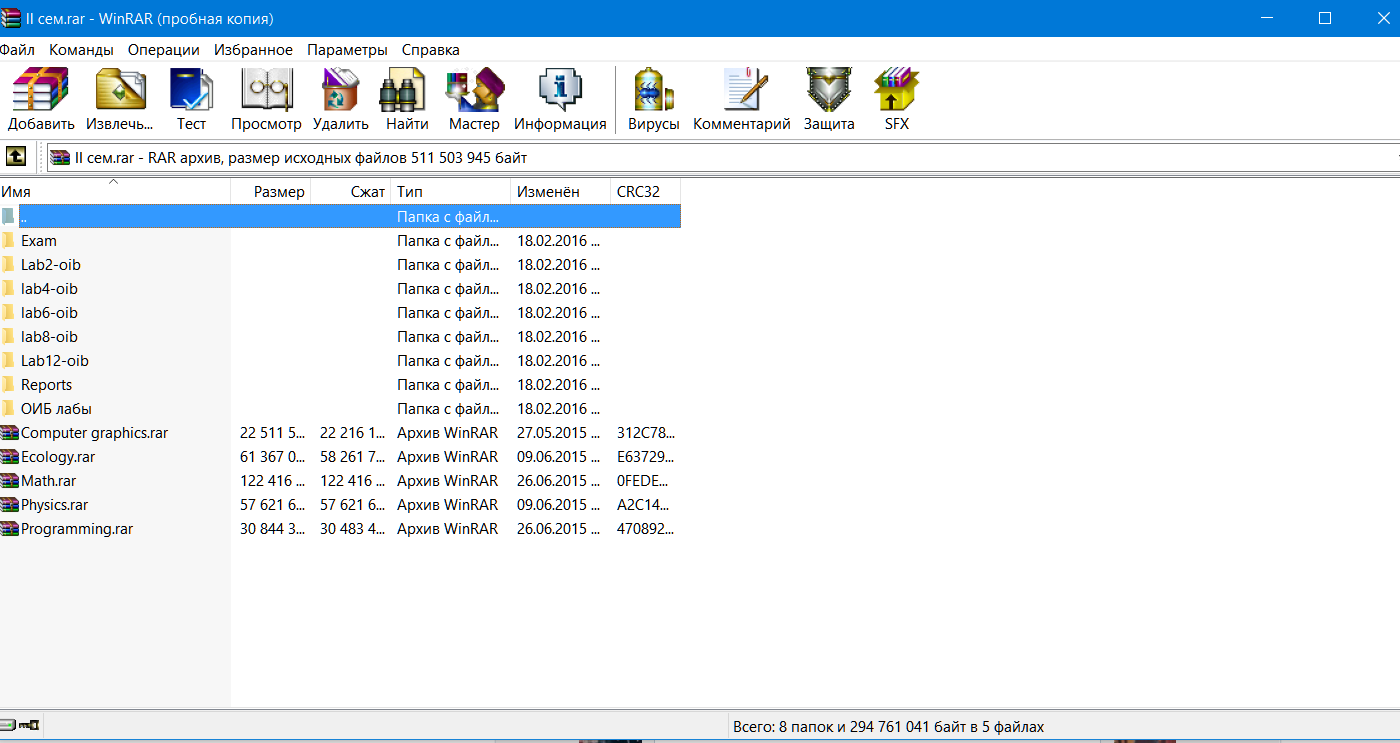Sort files by the Тип column
The width and height of the screenshot is (1400, 743).
(451, 192)
